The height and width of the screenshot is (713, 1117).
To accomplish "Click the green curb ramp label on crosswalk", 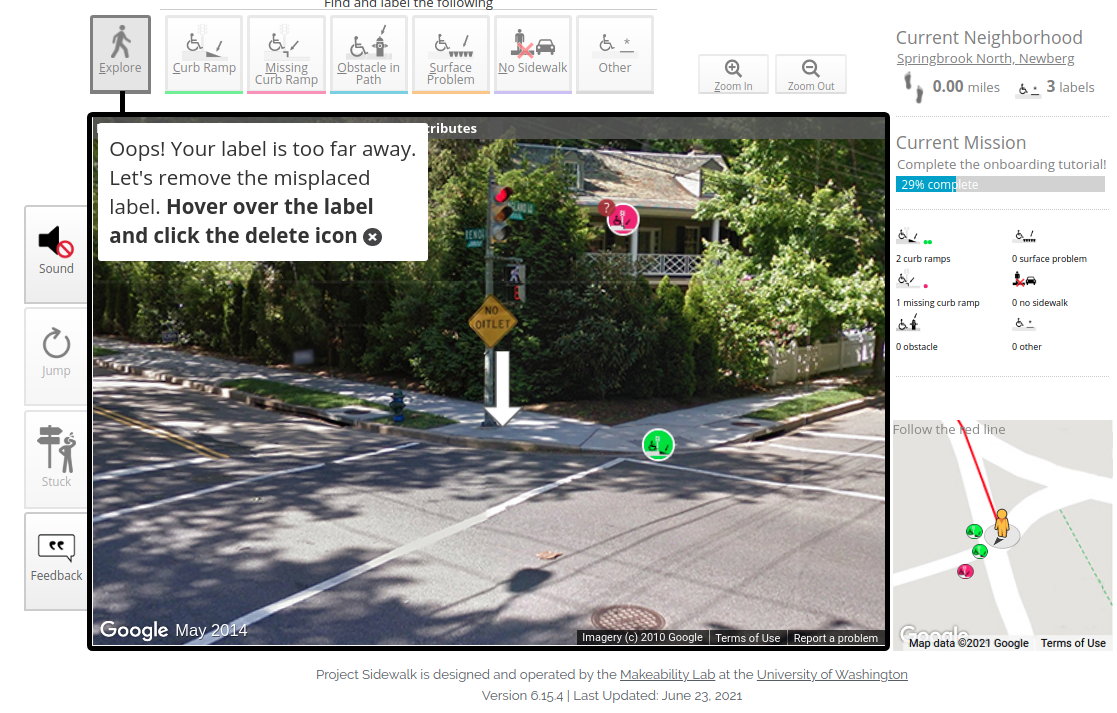I will (x=658, y=445).
